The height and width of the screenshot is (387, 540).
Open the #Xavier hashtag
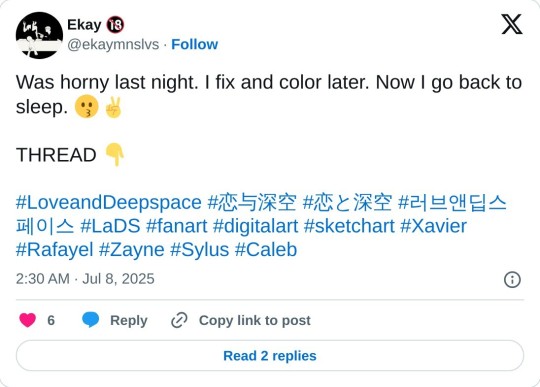point(434,226)
